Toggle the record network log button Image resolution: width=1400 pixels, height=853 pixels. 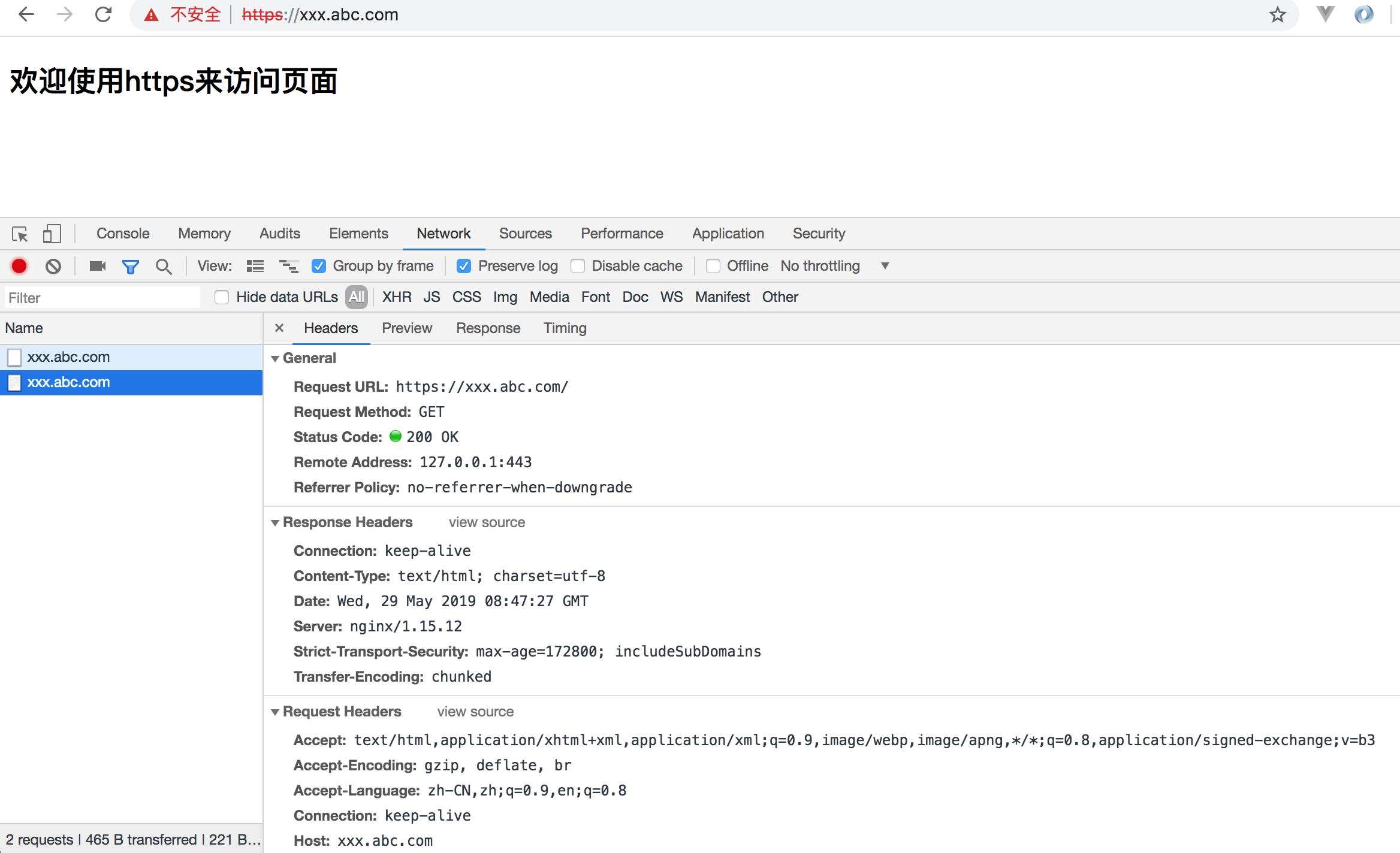click(19, 265)
